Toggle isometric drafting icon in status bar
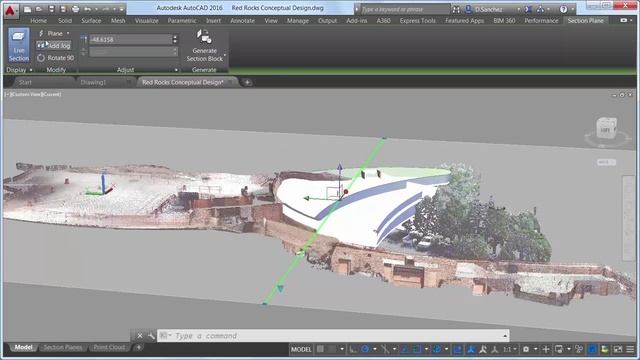The image size is (640, 360). coord(385,349)
